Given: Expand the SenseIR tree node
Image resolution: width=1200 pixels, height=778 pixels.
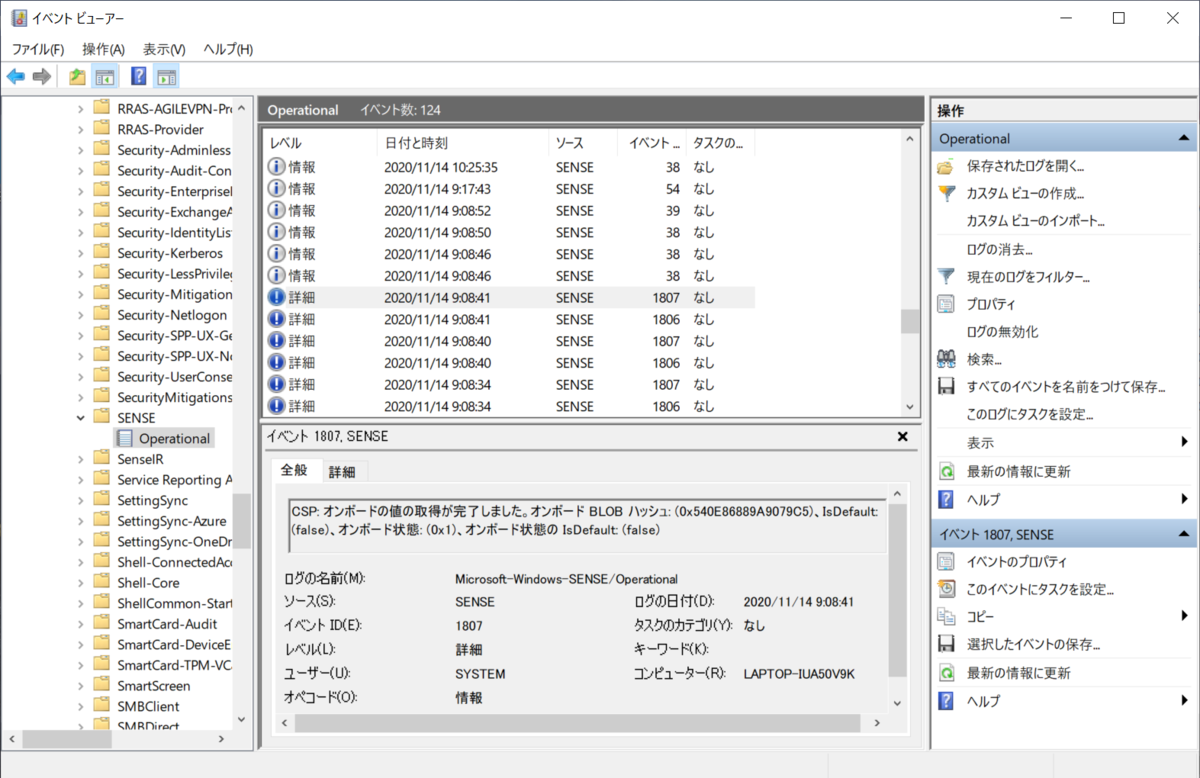Looking at the screenshot, I should [x=81, y=459].
